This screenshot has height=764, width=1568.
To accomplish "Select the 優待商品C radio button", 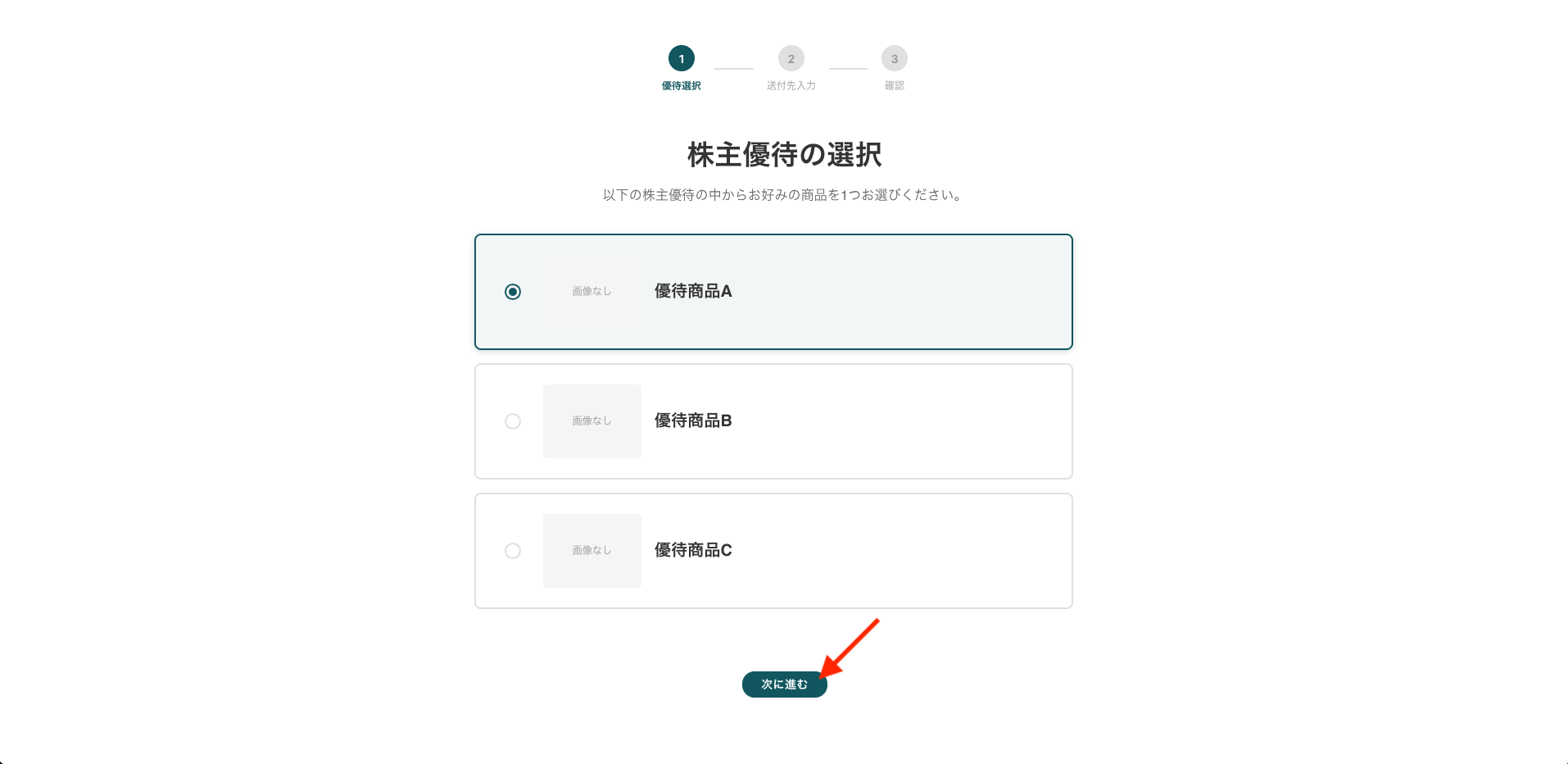I will (x=513, y=551).
